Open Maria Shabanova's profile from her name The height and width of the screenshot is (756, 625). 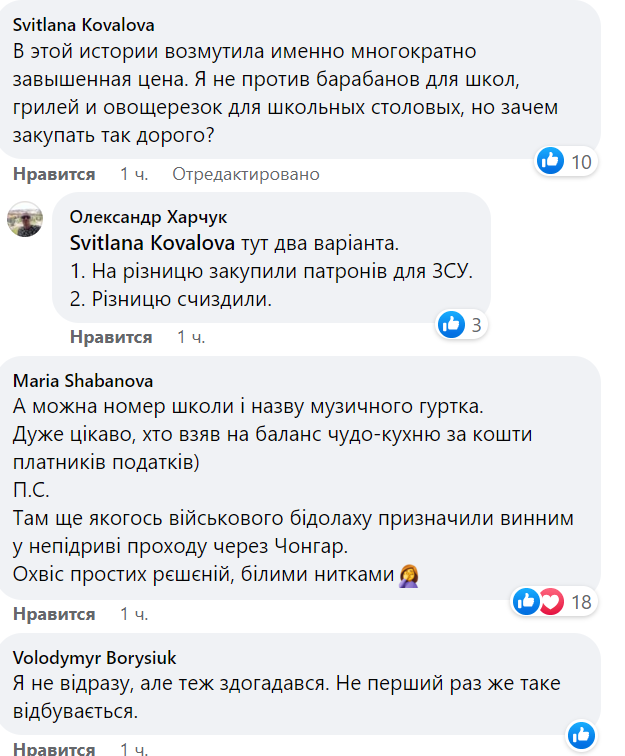coord(80,380)
